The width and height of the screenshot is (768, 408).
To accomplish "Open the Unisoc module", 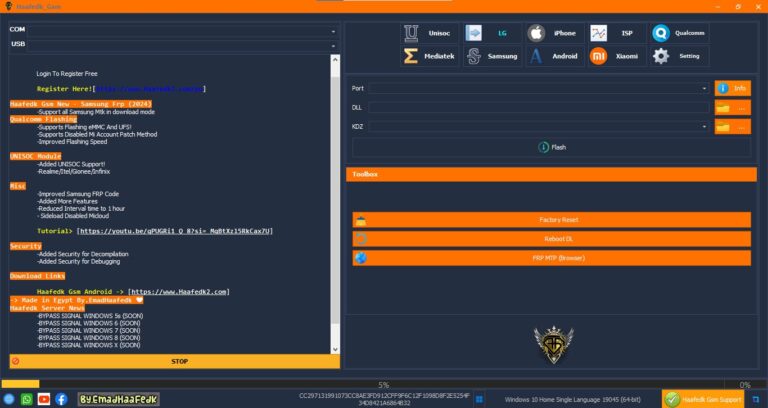I will click(430, 33).
